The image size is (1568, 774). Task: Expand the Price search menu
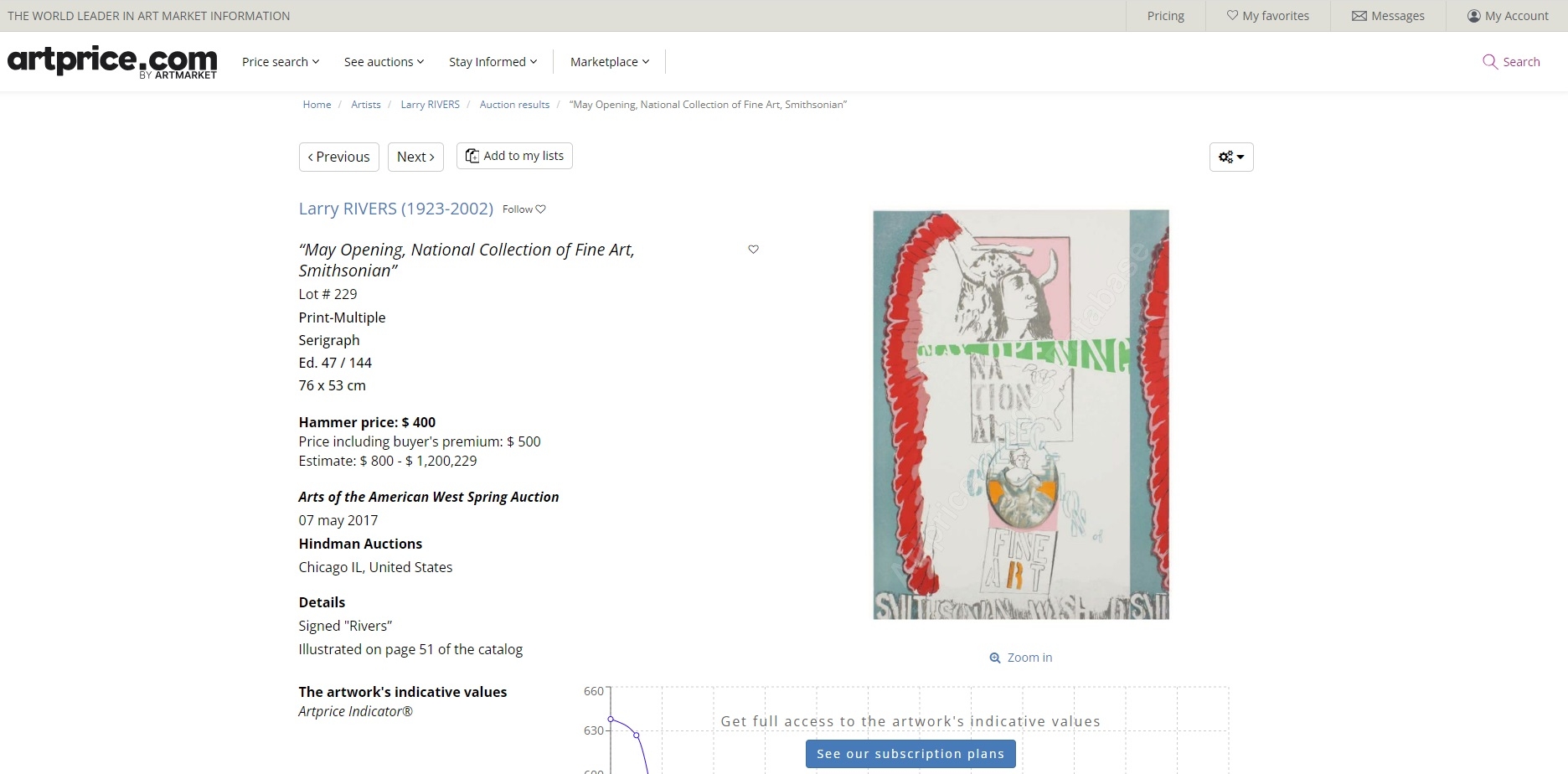click(x=281, y=62)
